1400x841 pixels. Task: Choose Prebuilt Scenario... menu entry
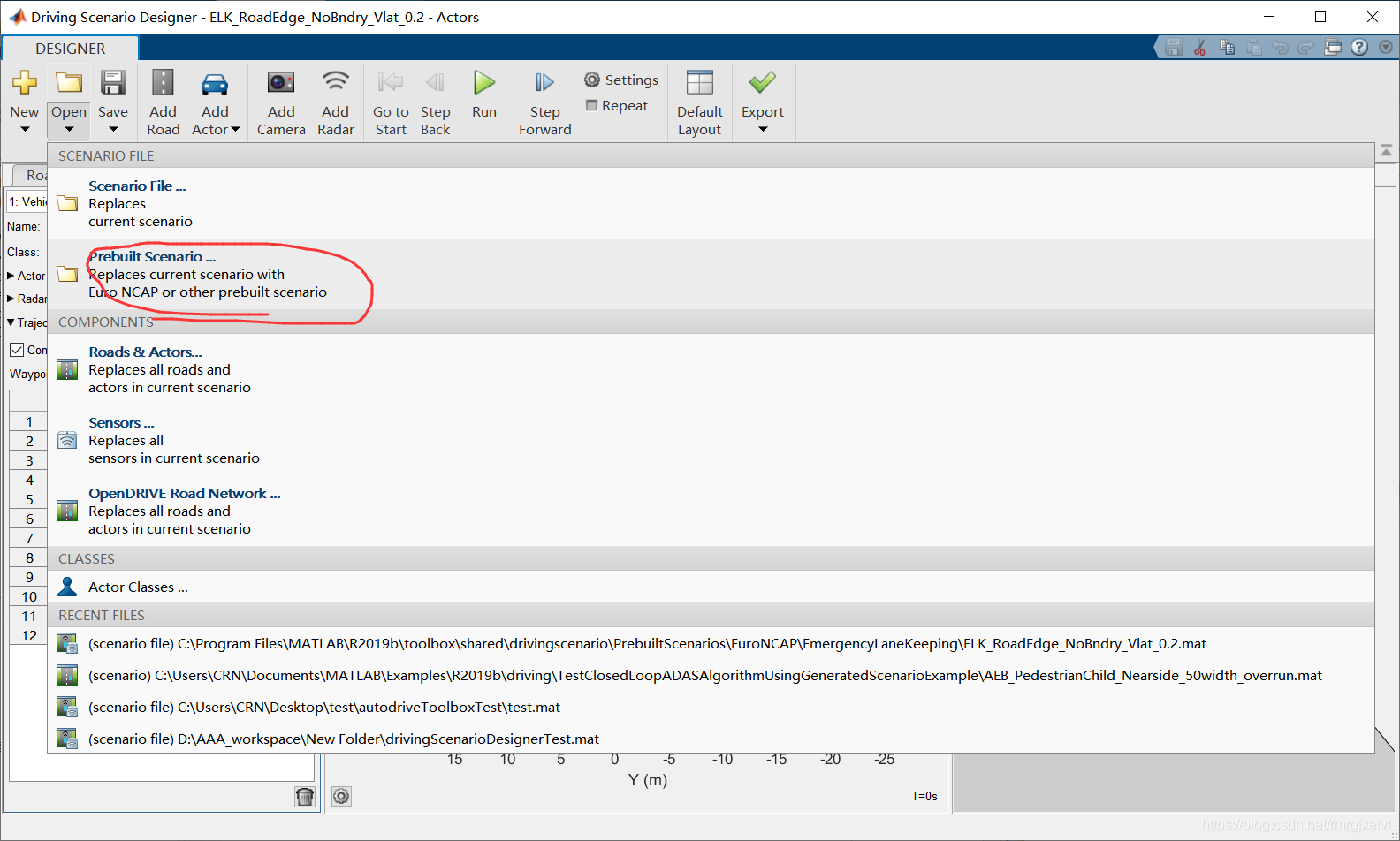coord(711,274)
